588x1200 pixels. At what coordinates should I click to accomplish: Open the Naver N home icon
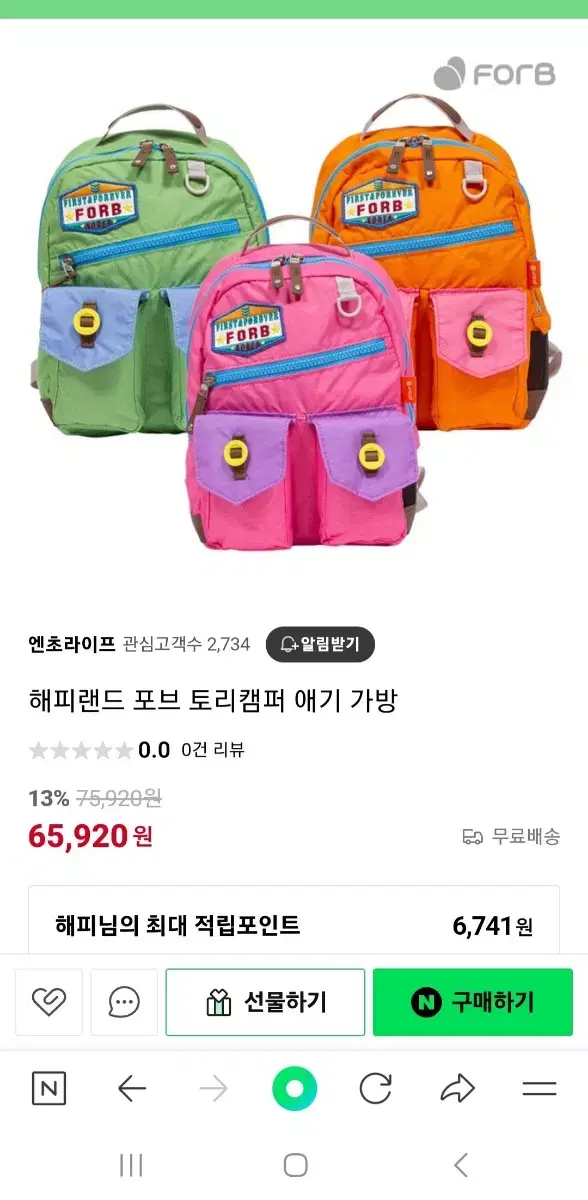[x=49, y=1089]
